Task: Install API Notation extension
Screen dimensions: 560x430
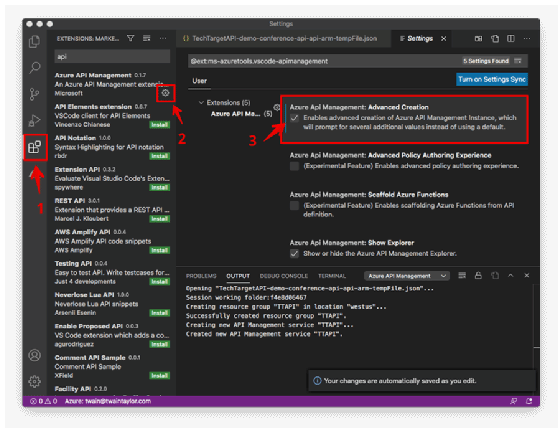Action: click(159, 156)
